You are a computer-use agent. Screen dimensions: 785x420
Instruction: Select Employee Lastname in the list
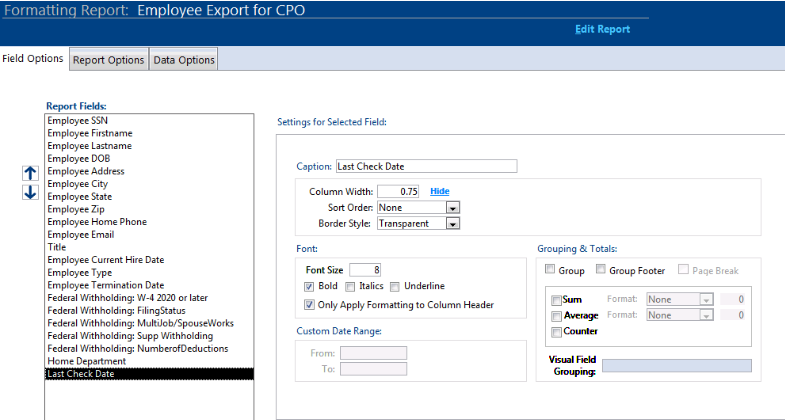point(149,146)
